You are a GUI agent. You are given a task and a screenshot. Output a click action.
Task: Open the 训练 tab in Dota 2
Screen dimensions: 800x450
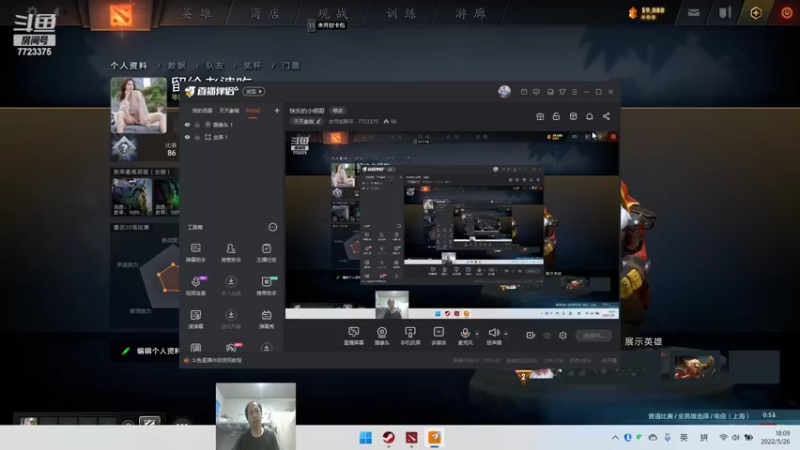coord(401,13)
